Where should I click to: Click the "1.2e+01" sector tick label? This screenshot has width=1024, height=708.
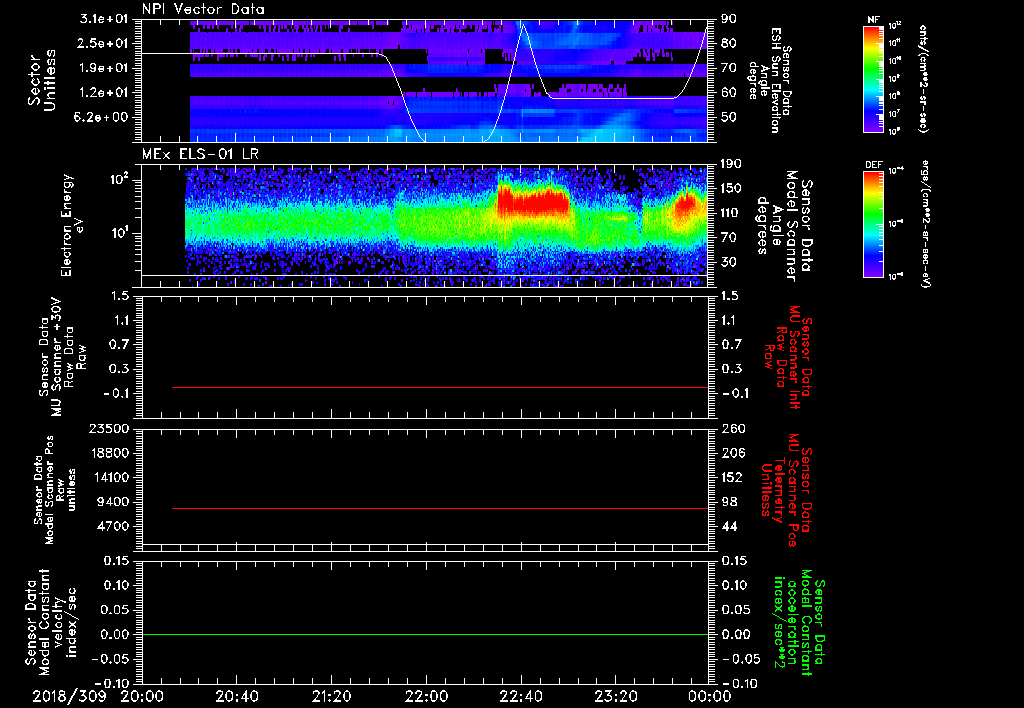coord(104,93)
